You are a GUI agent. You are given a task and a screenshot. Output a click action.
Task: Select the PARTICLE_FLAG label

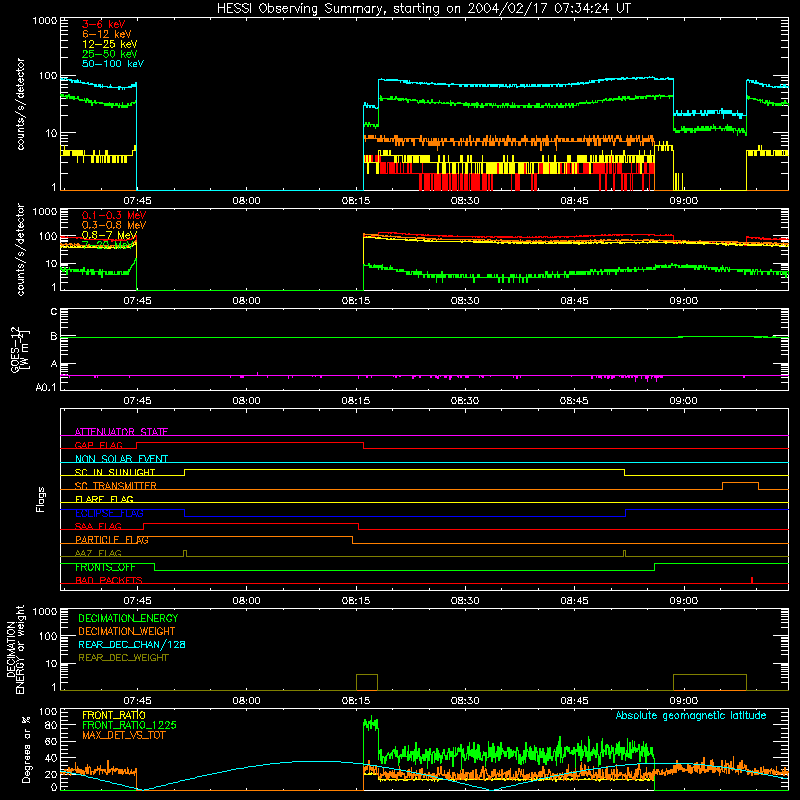112,539
